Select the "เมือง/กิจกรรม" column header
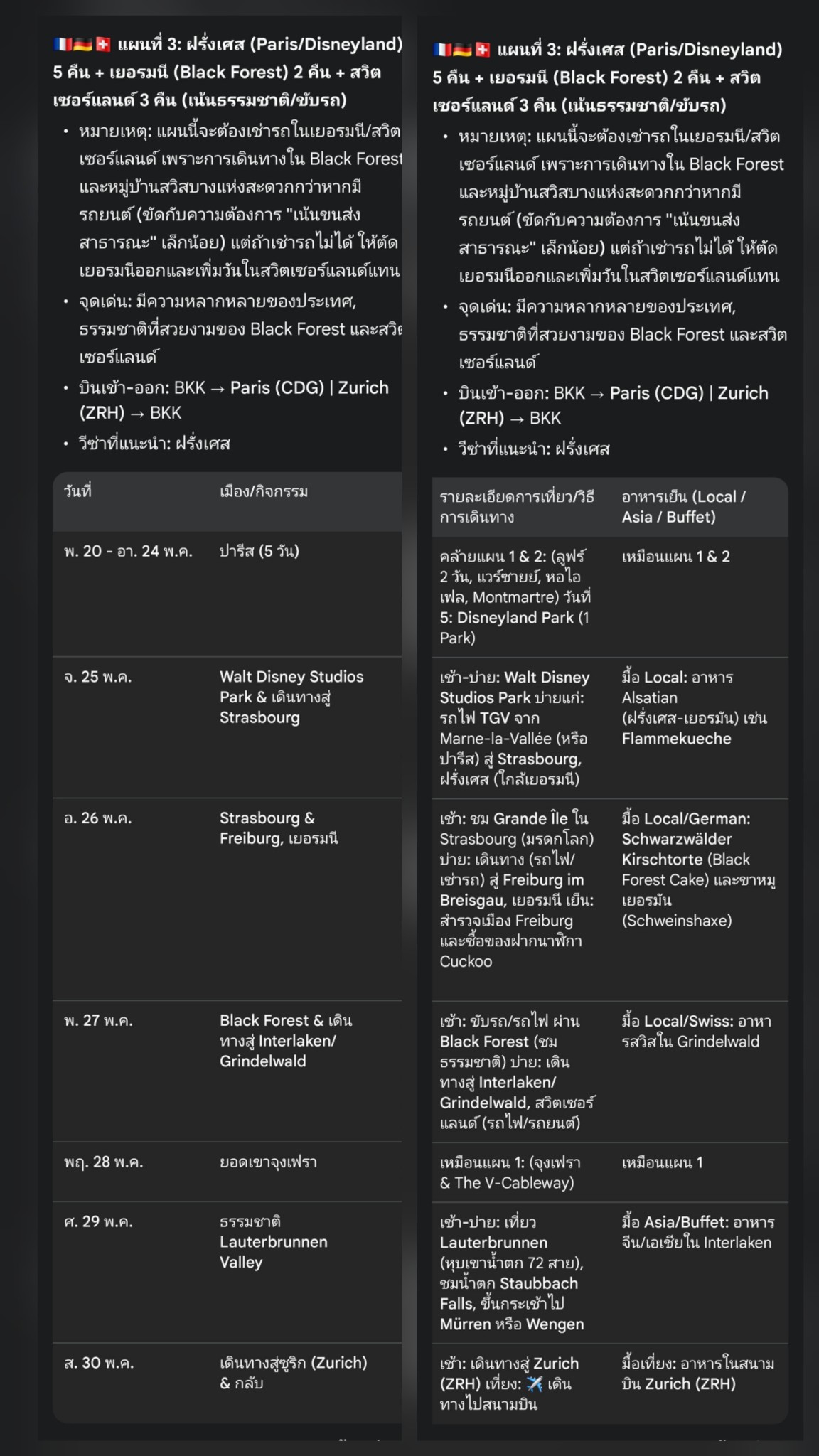The height and width of the screenshot is (1456, 819). tap(264, 491)
